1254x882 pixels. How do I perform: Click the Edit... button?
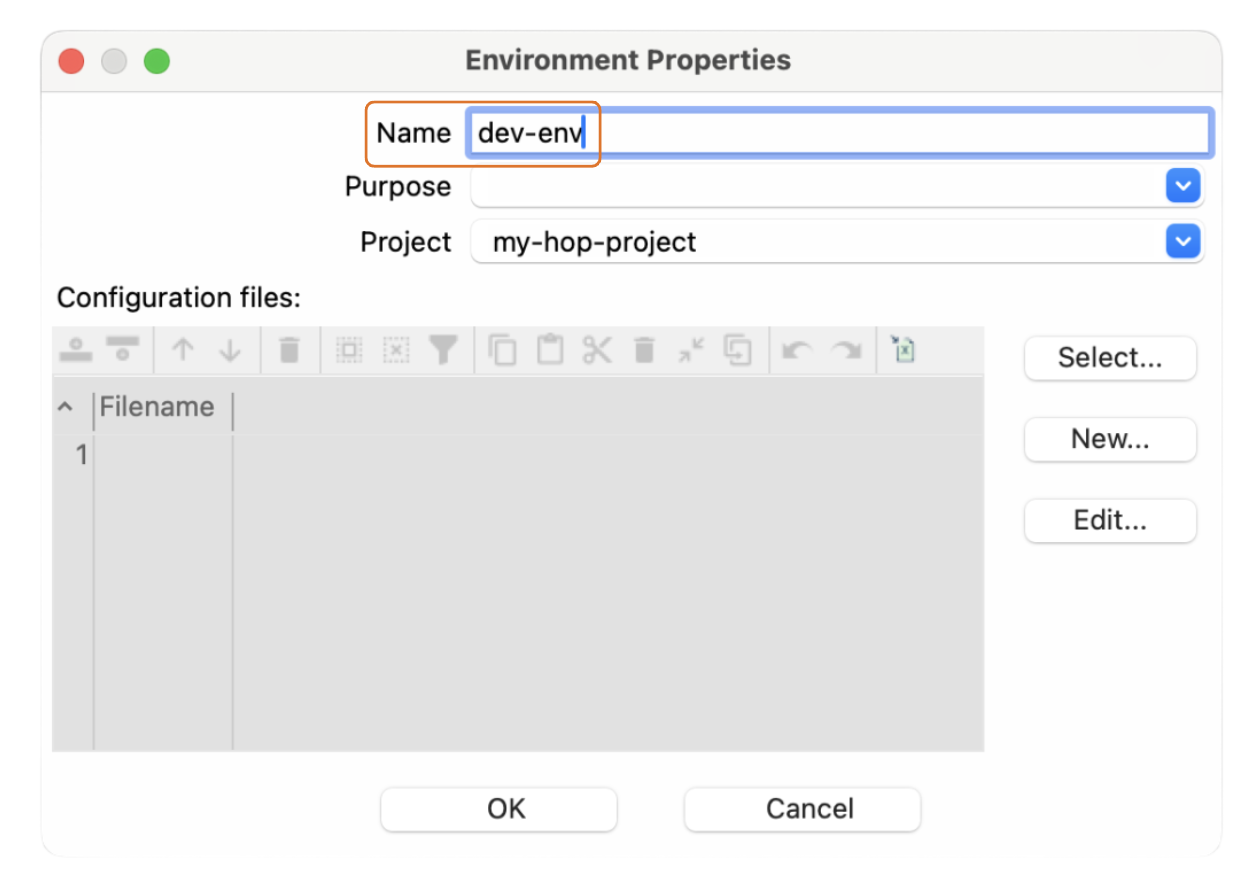[x=1110, y=521]
